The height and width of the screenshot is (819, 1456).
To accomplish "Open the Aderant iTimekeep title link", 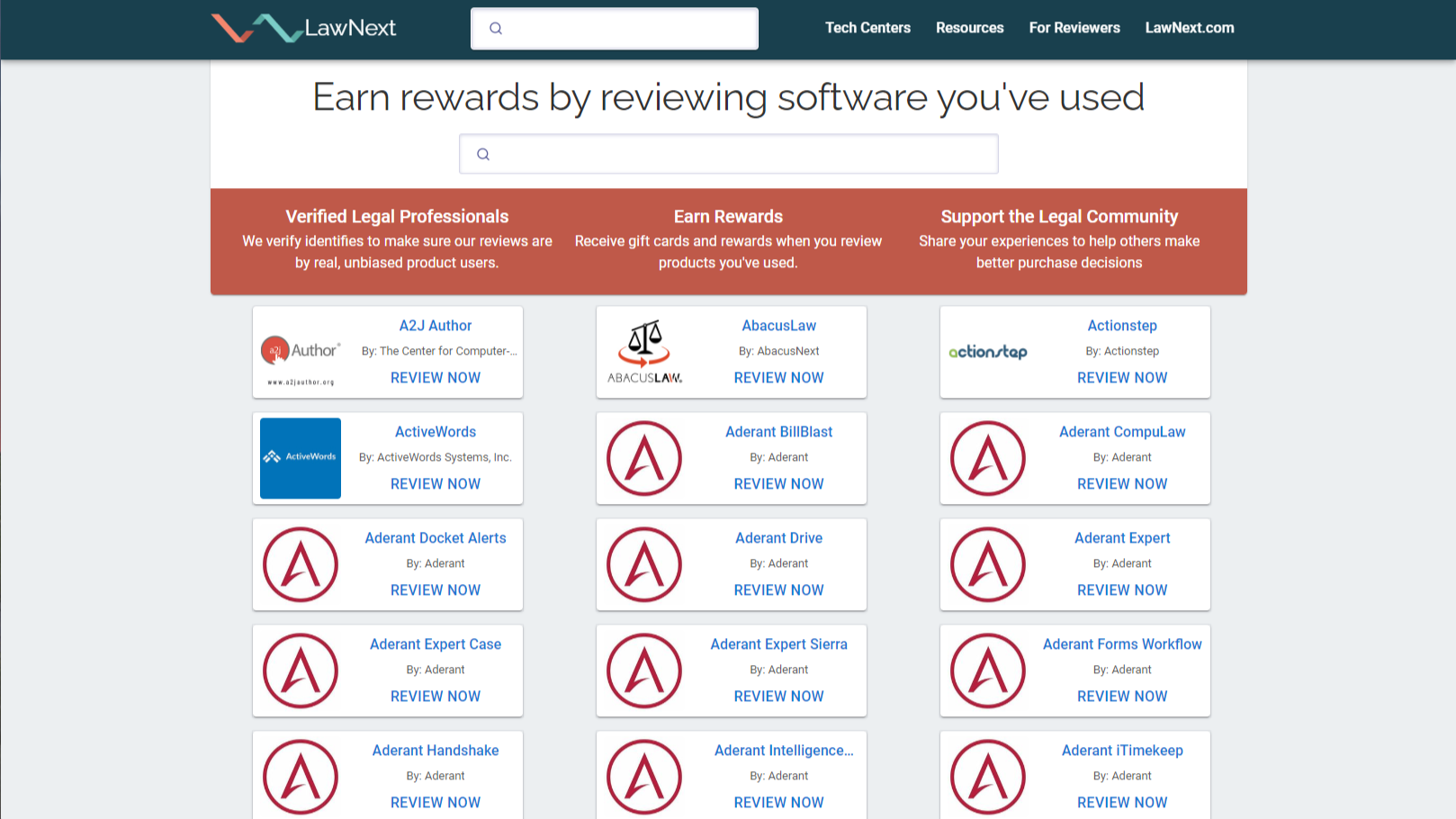I will click(x=1122, y=751).
